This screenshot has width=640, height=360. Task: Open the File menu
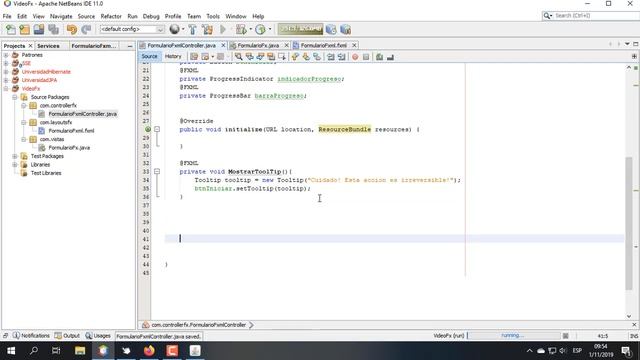tap(7, 16)
